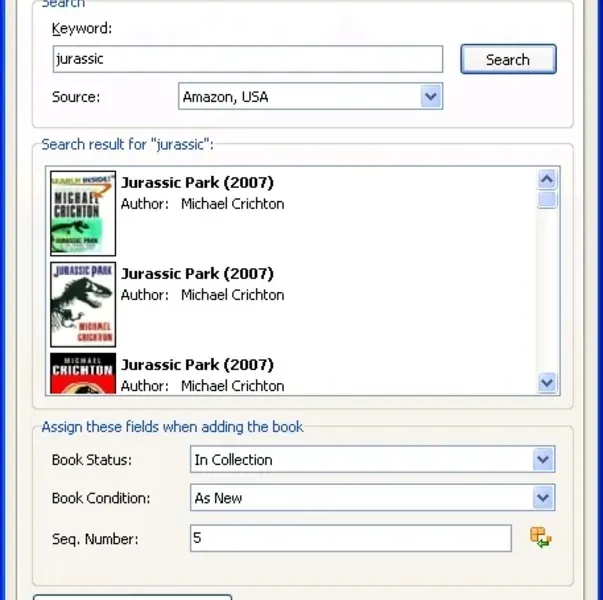The width and height of the screenshot is (603, 600).
Task: Select the first Jurassic Park cover thumbnail
Action: tap(83, 213)
